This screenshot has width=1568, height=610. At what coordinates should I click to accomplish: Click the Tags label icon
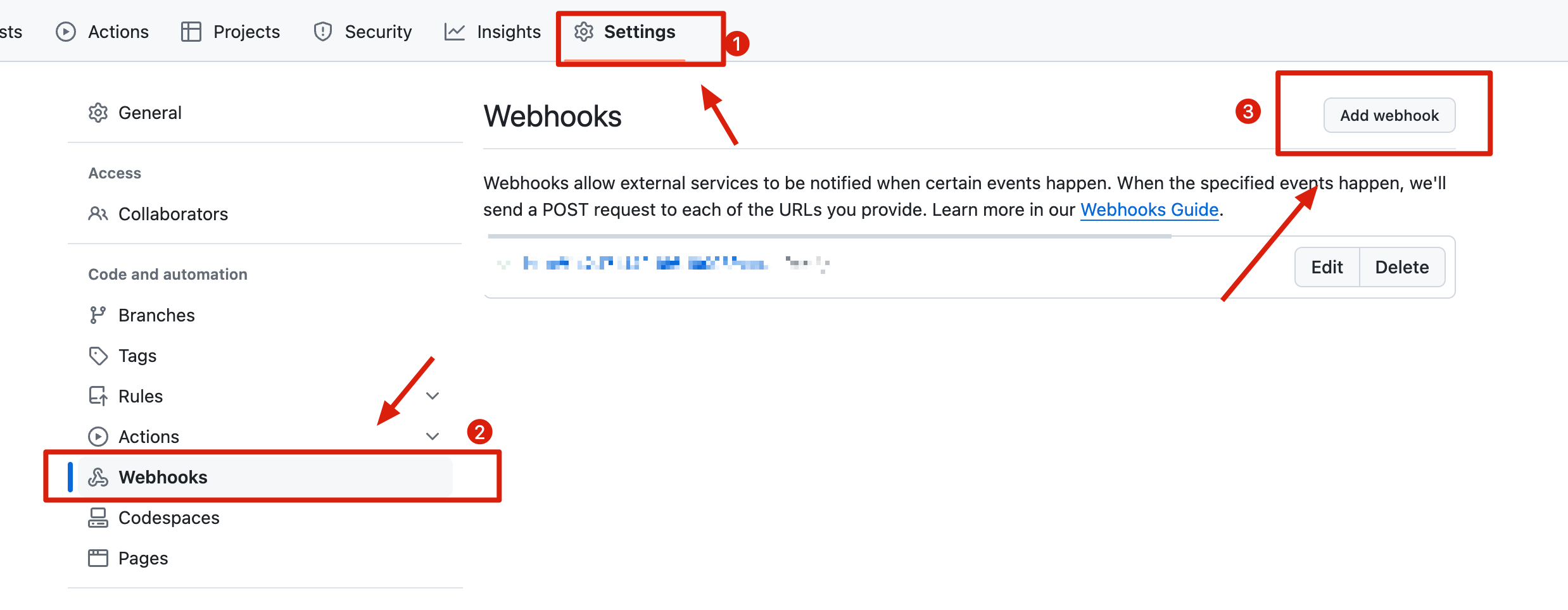98,356
